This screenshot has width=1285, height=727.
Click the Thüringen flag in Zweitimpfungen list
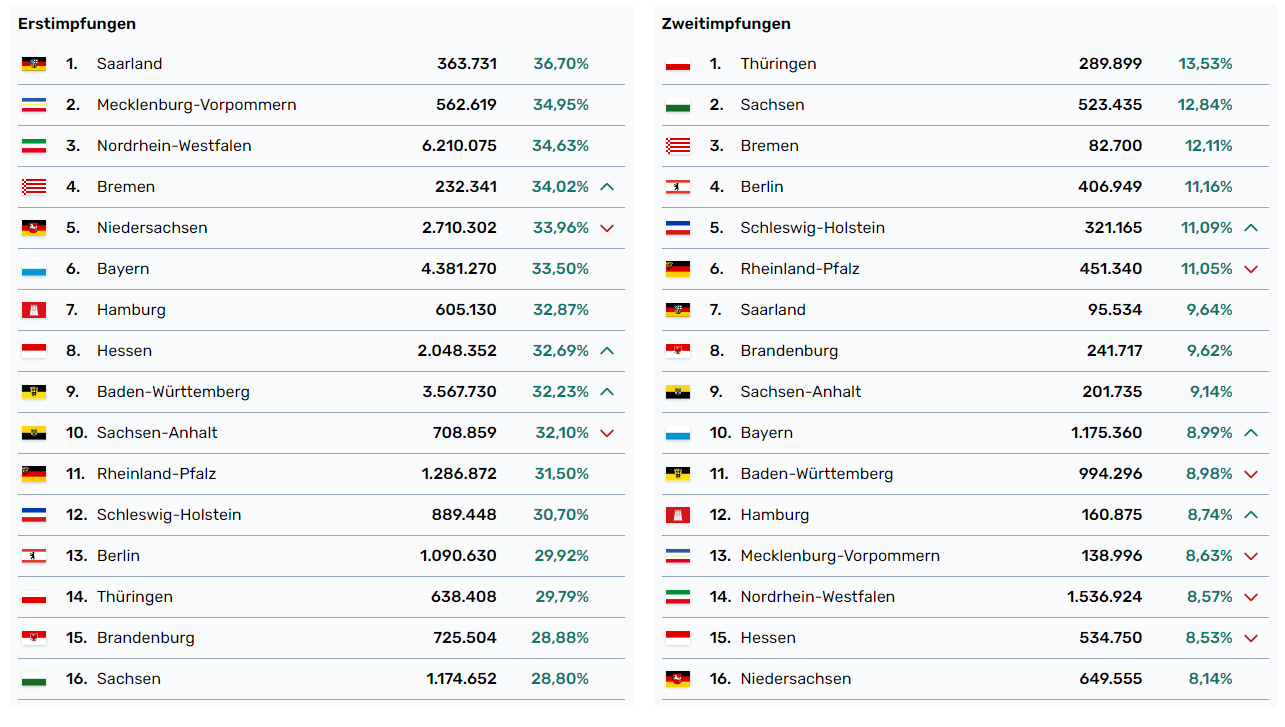point(678,64)
